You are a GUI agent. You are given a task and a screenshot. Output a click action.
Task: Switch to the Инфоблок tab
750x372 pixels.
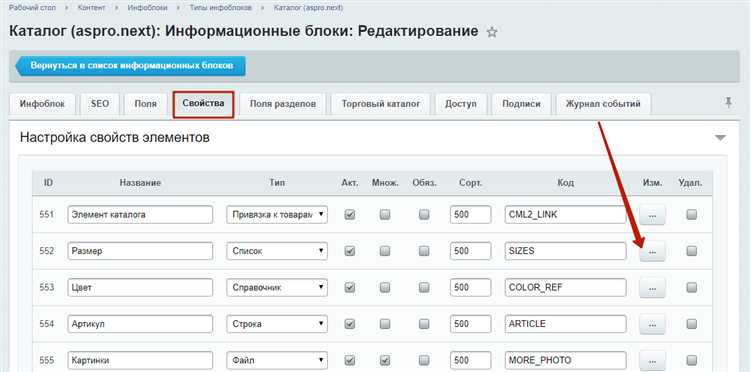point(42,104)
